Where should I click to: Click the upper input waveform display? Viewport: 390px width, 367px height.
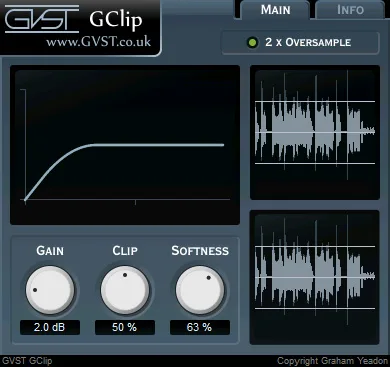315,132
